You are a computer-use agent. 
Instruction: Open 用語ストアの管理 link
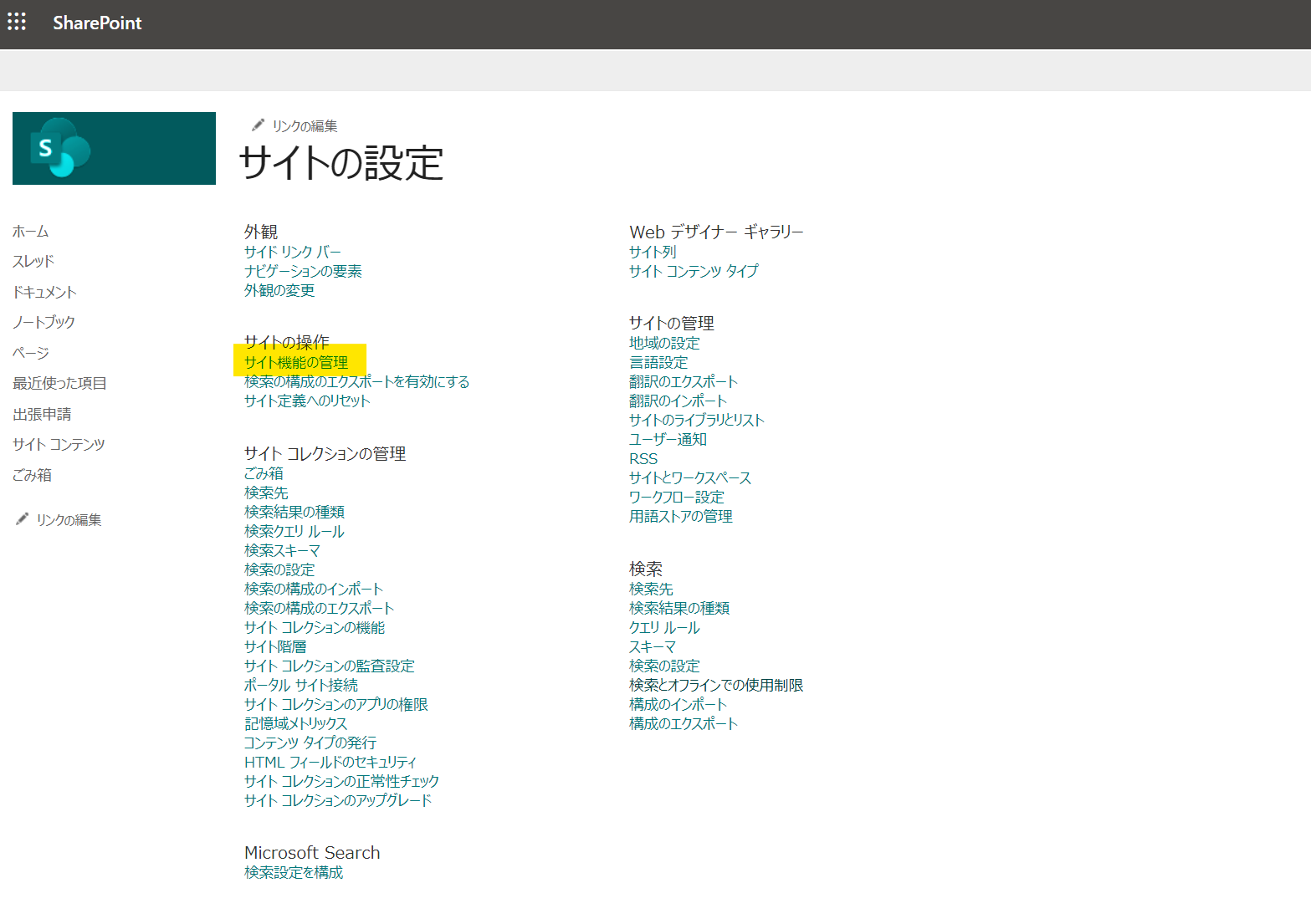pos(681,516)
